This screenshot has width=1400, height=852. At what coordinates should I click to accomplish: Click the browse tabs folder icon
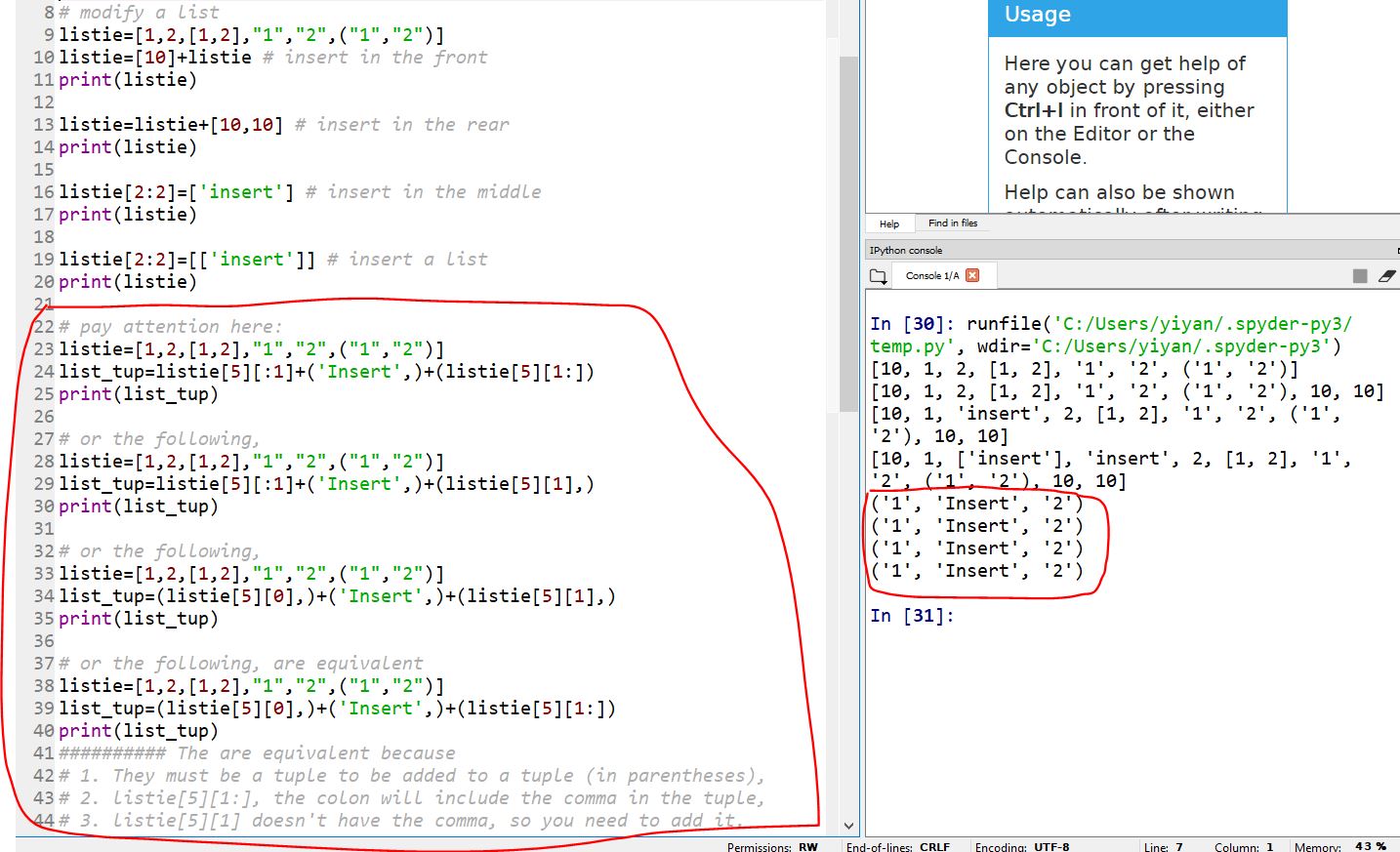(878, 276)
